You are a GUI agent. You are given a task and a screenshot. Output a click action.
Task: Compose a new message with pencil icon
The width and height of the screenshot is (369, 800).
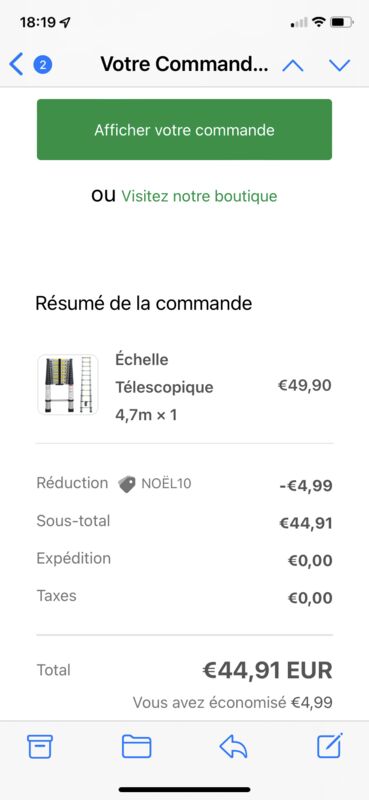click(330, 745)
